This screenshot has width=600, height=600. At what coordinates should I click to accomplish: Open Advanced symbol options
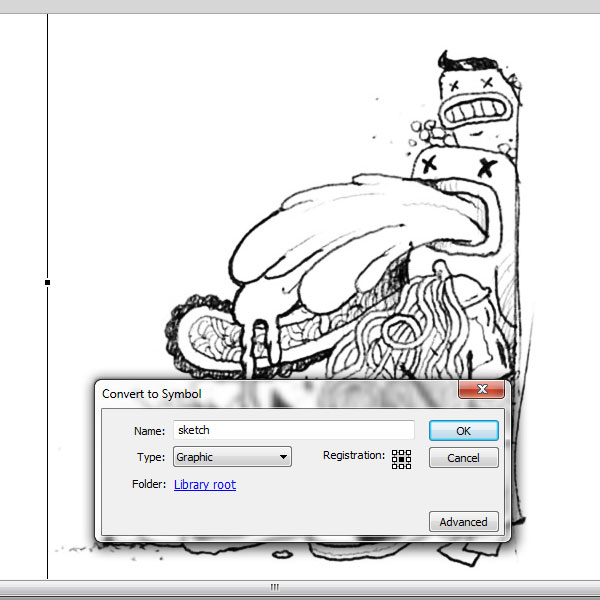(463, 522)
